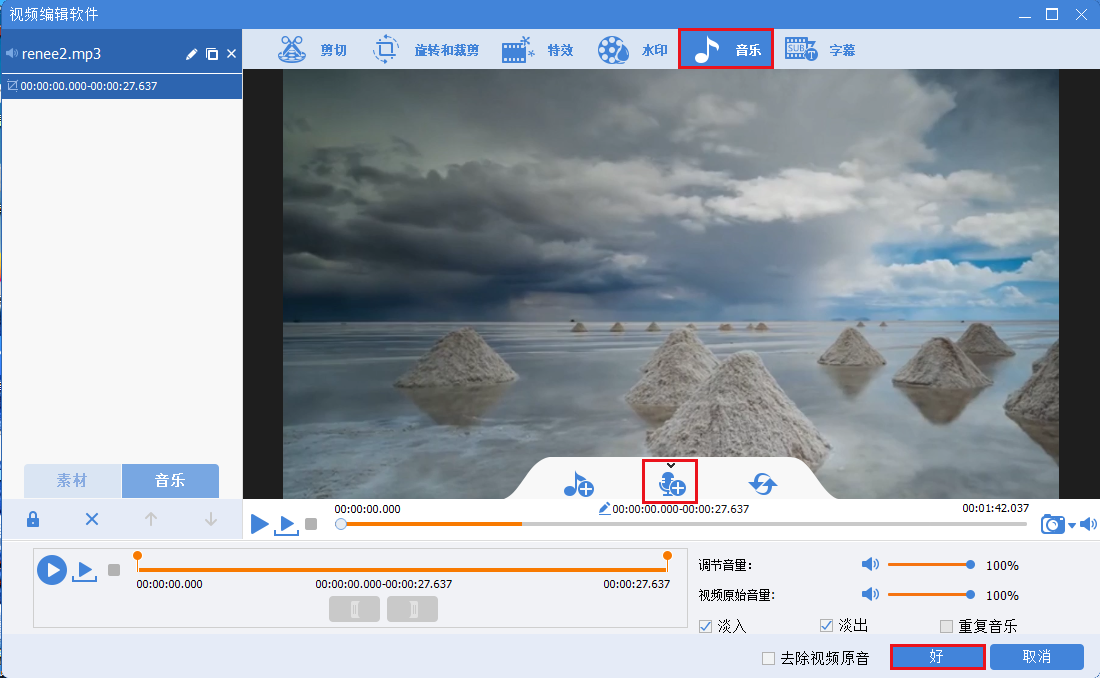Open the 水印 watermark tool
Screen dimensions: 1100x678
pos(632,50)
